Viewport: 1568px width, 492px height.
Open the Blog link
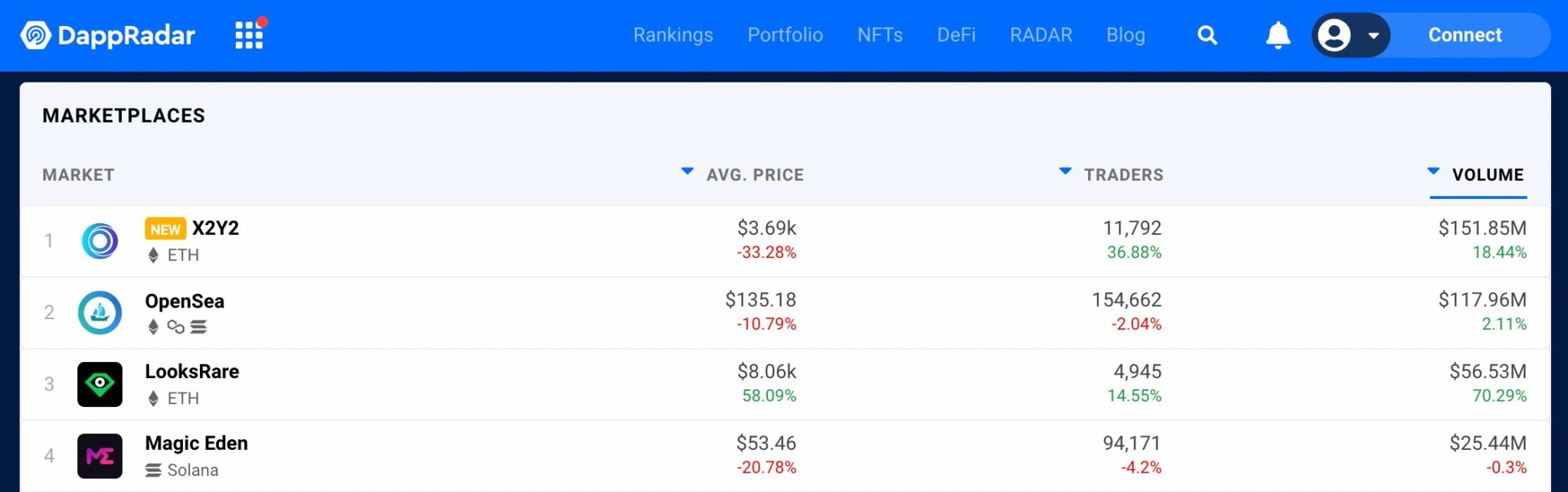click(1125, 35)
